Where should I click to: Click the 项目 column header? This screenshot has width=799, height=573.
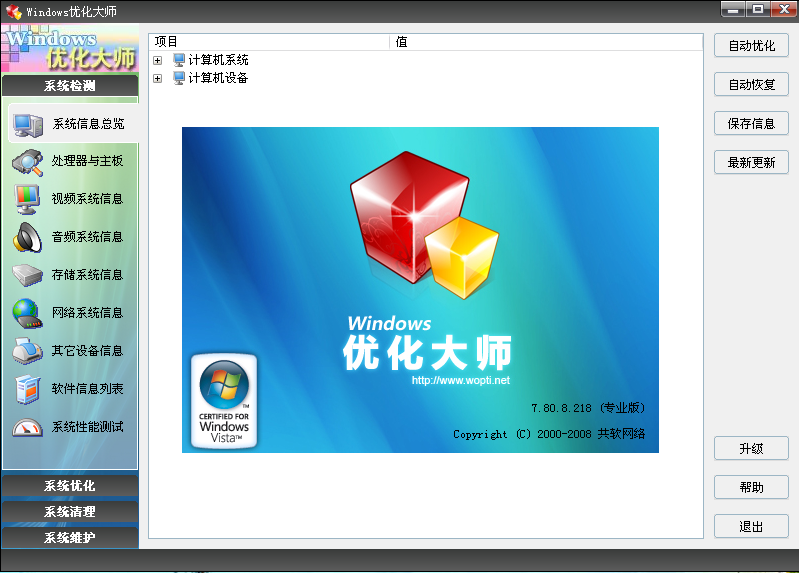pos(269,42)
